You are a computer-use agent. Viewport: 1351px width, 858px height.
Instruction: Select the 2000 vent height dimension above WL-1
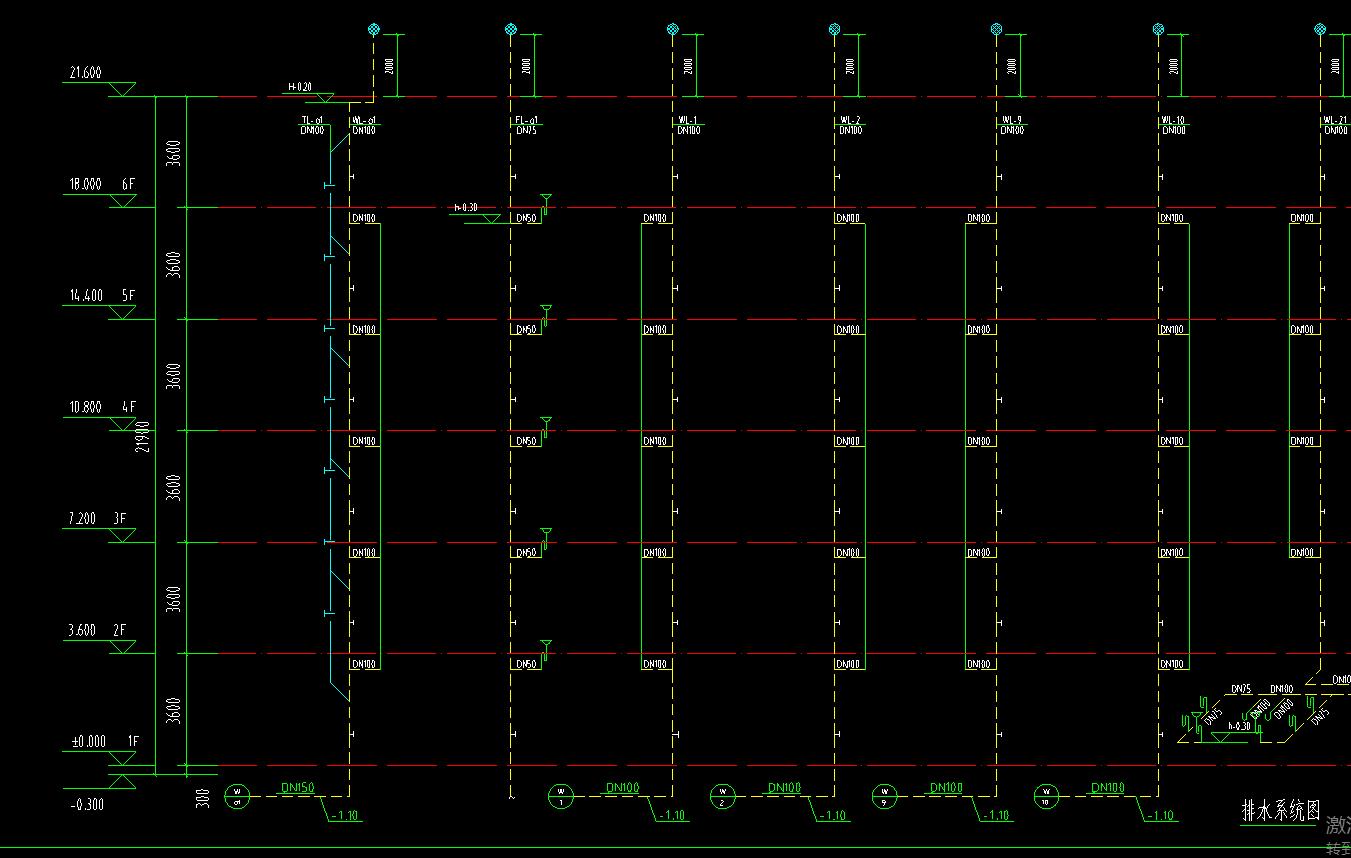pos(688,66)
